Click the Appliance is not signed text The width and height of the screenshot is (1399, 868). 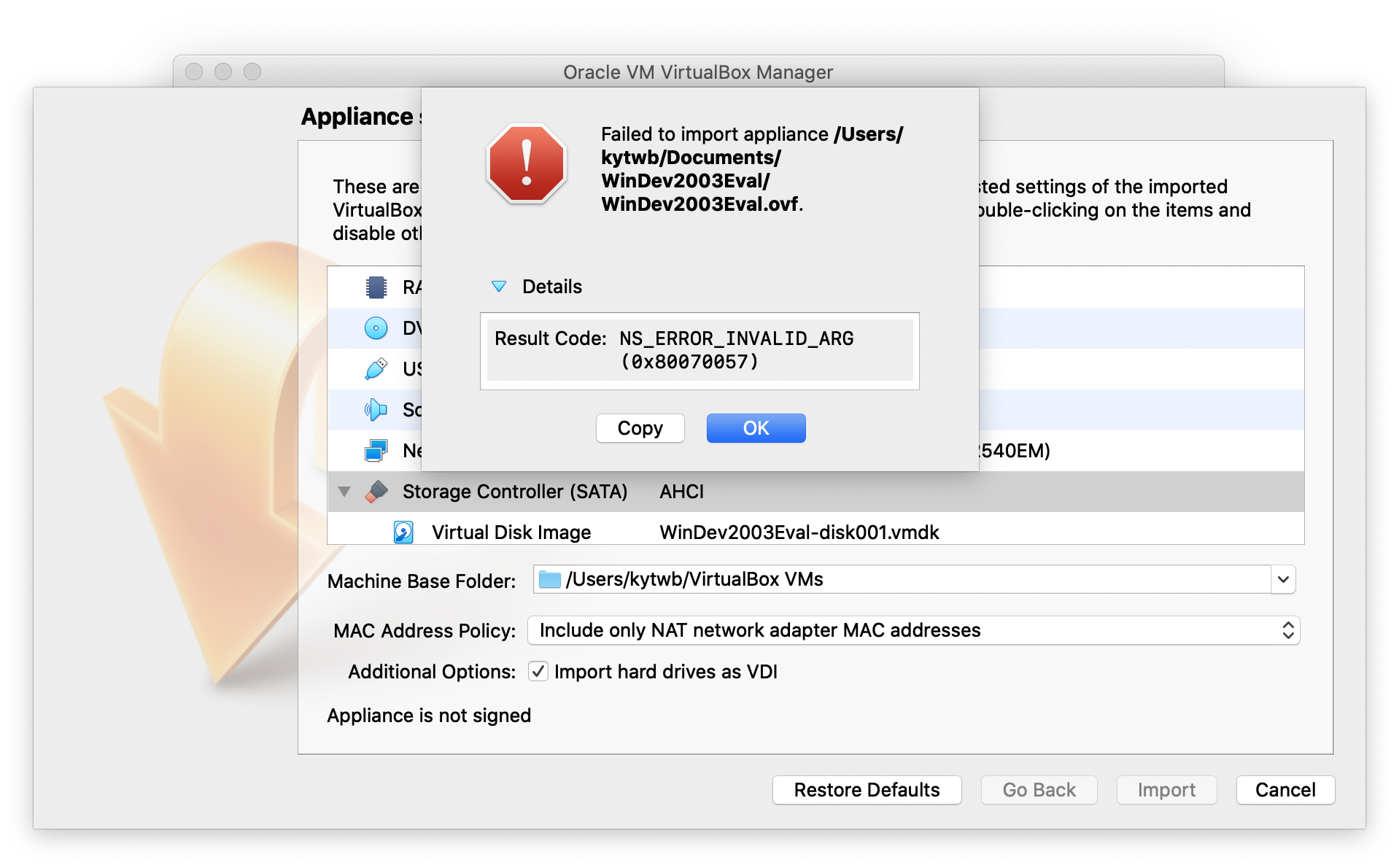click(x=429, y=716)
